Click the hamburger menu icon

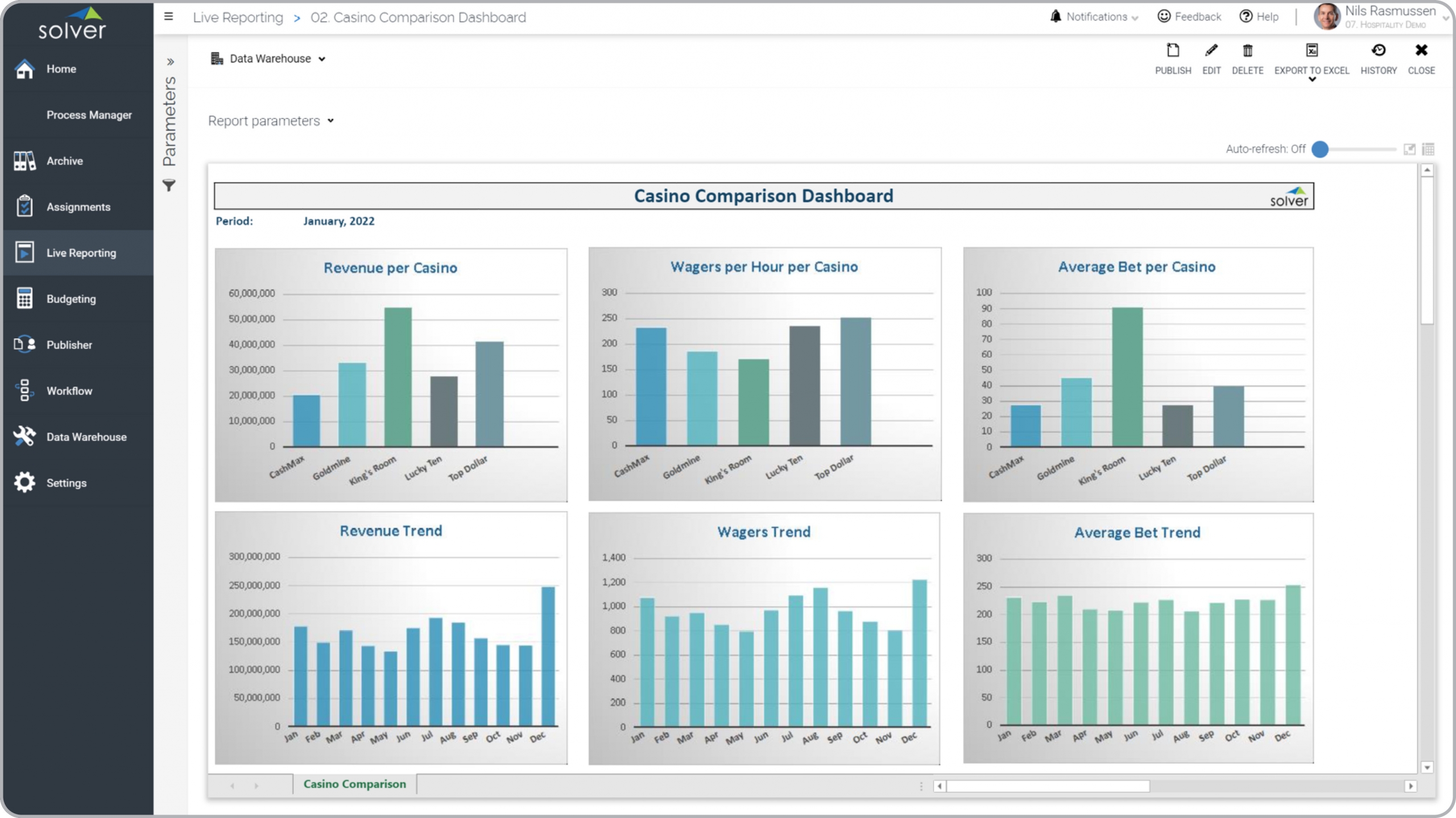(168, 16)
